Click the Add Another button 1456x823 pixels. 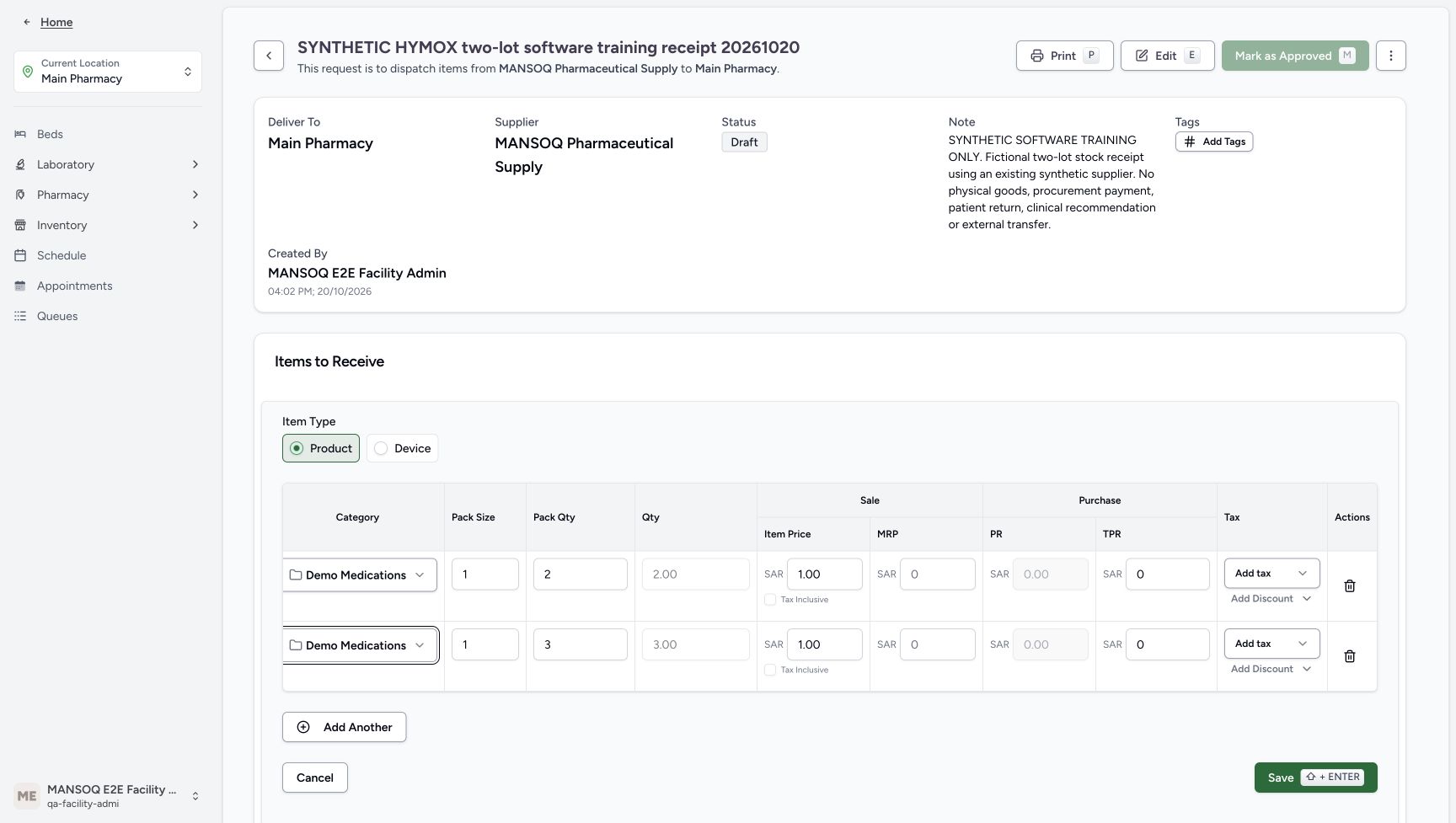click(344, 727)
